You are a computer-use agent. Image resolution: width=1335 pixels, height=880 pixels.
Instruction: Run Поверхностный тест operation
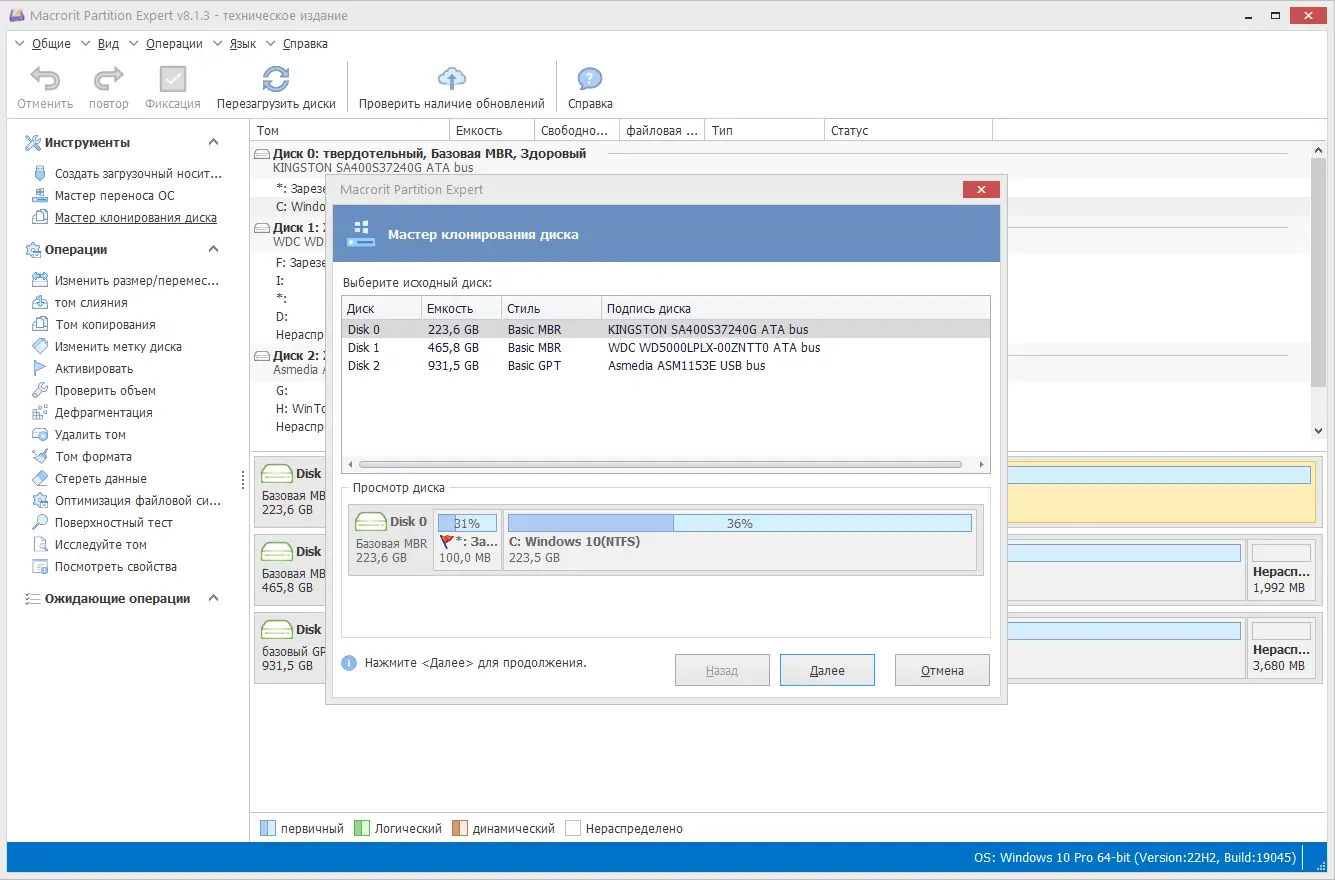coord(102,523)
